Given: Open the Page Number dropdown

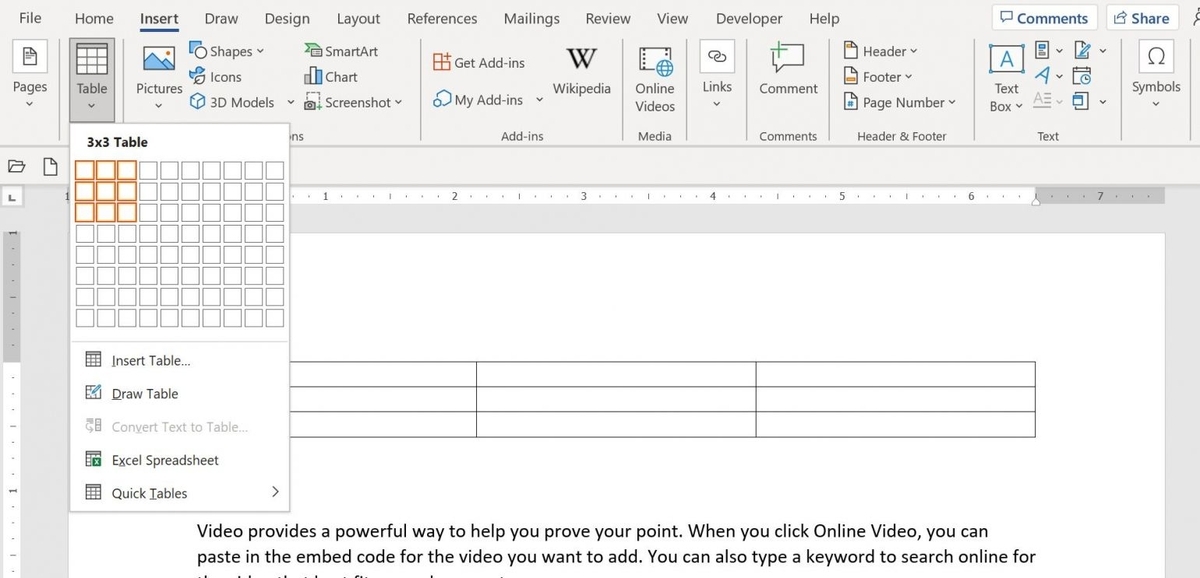Looking at the screenshot, I should (x=899, y=102).
